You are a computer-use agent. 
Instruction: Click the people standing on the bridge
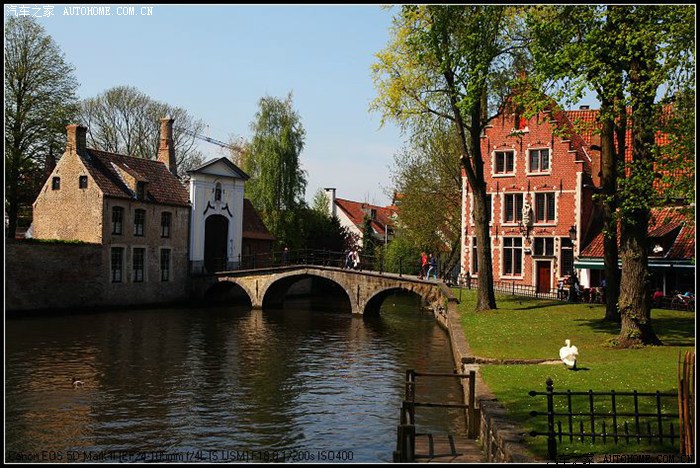pyautogui.click(x=351, y=259)
